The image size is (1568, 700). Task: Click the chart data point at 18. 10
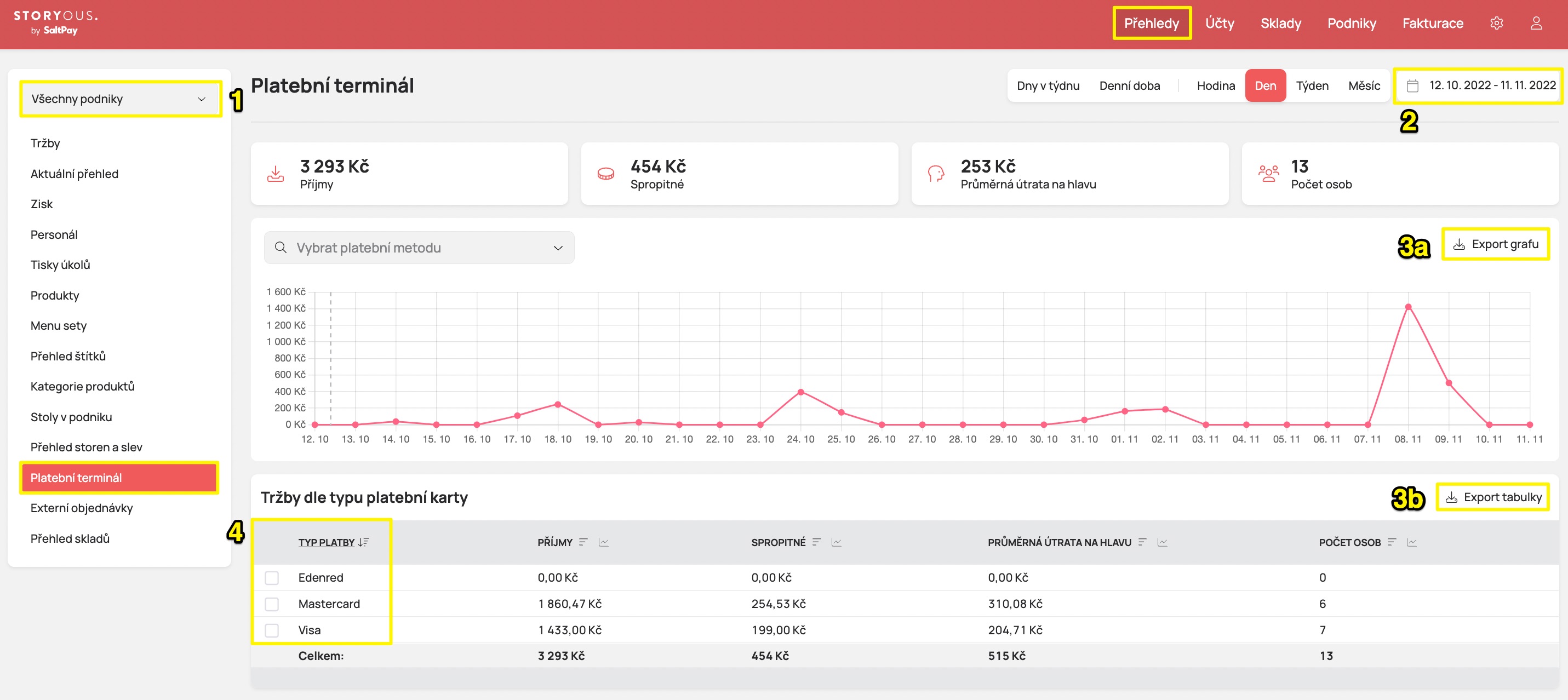(558, 404)
